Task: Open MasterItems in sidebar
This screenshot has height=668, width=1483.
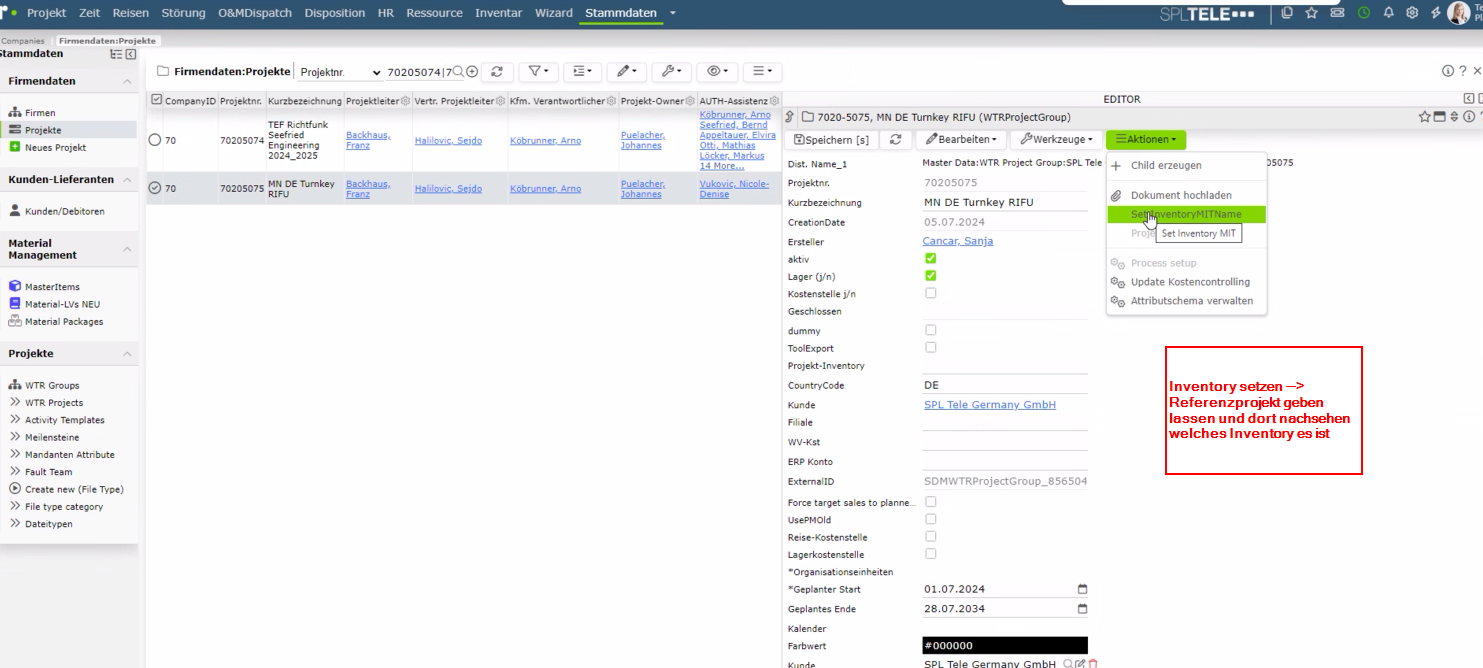Action: (x=52, y=287)
